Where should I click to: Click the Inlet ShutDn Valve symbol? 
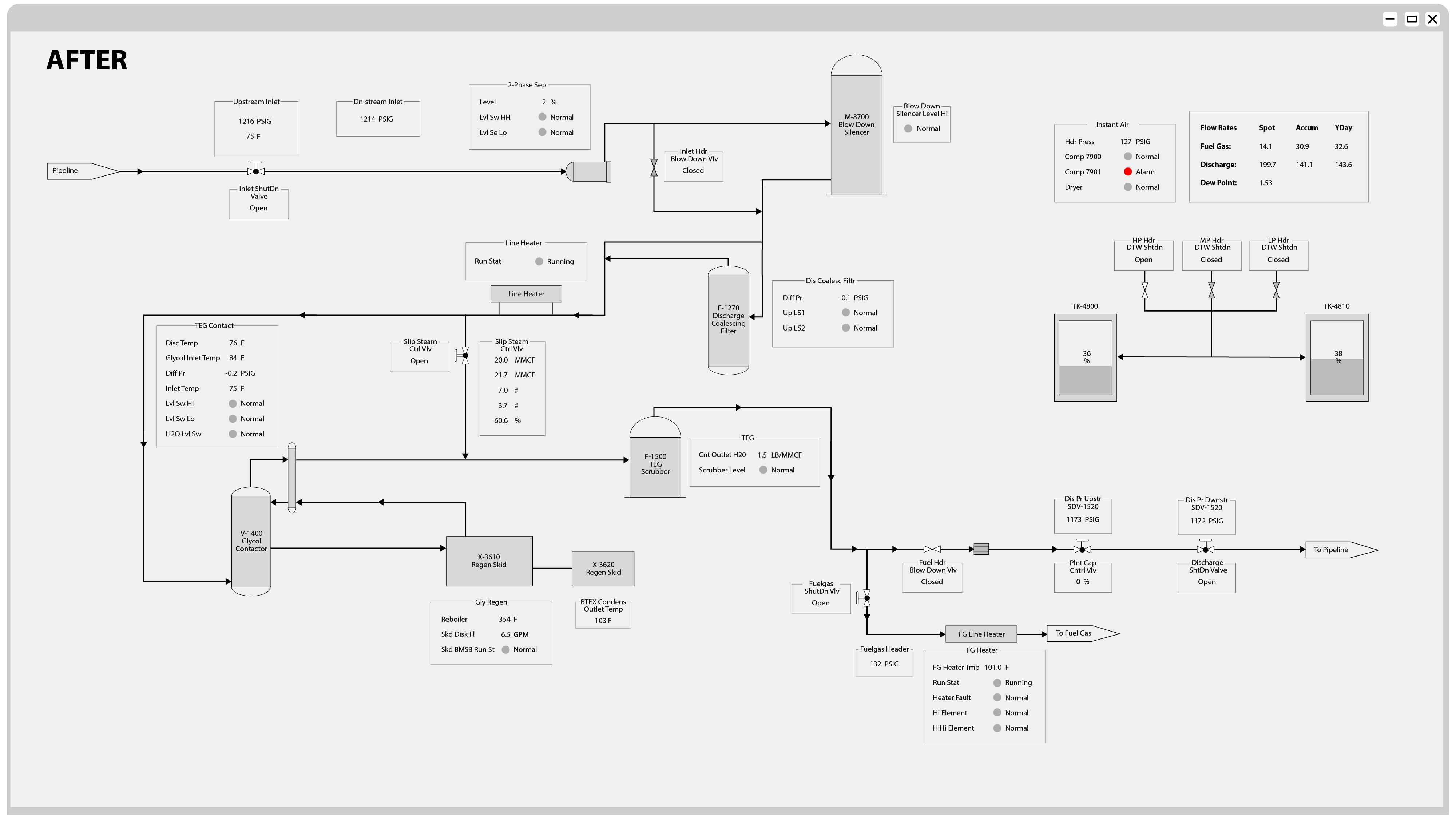pos(256,171)
